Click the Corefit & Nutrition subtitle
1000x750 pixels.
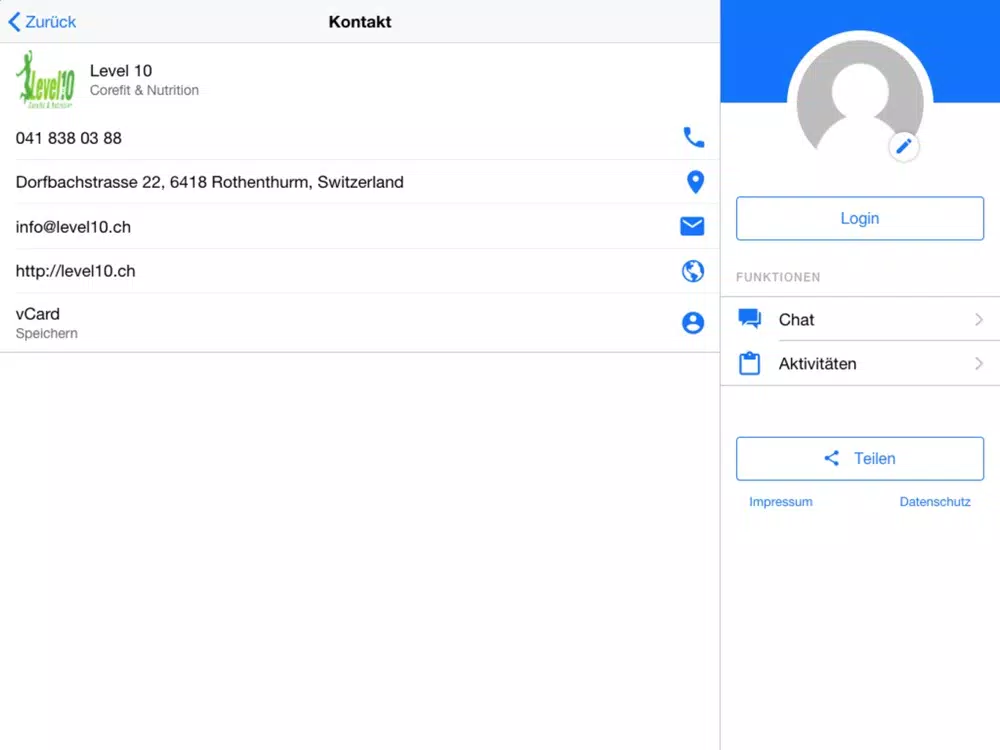click(x=144, y=91)
